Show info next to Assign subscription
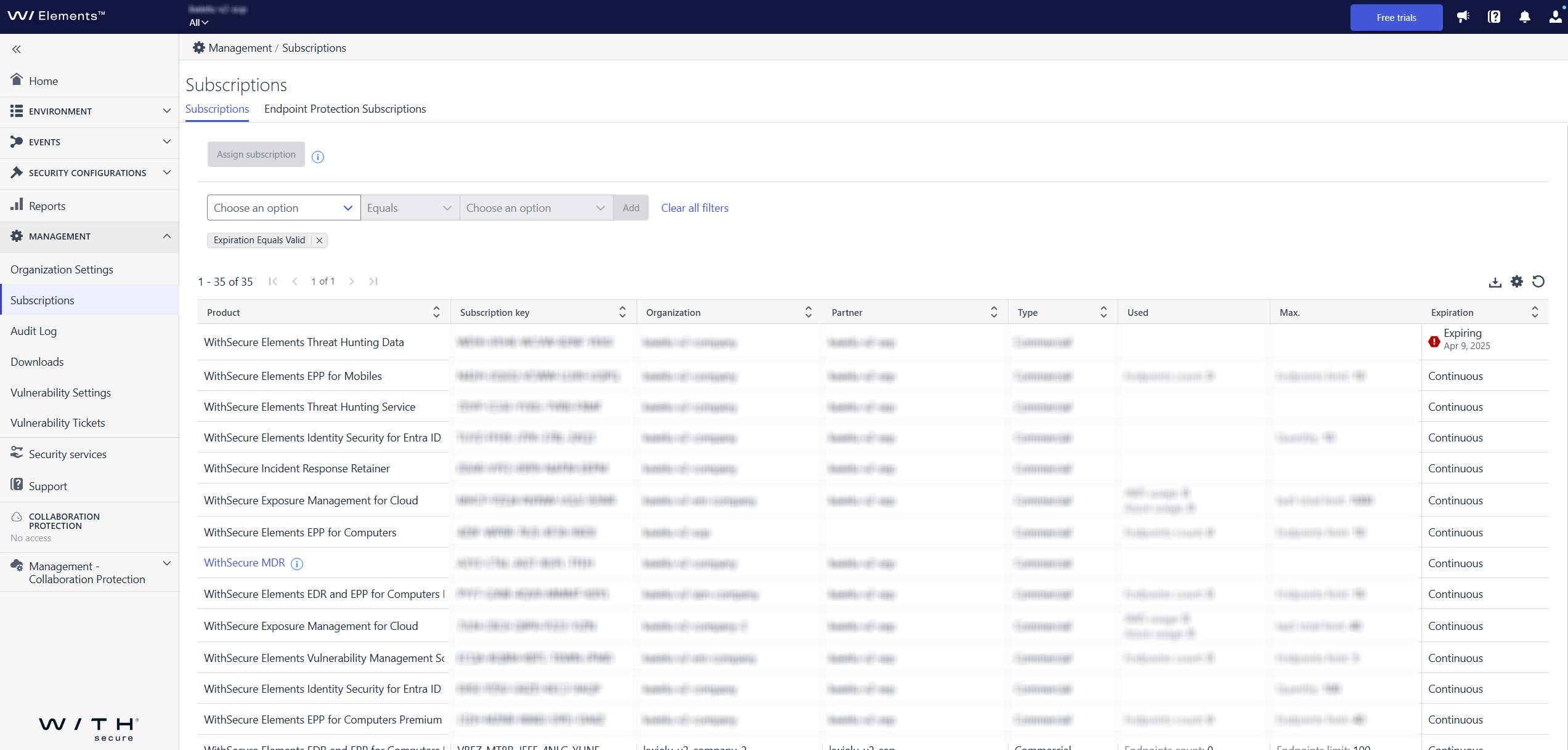Viewport: 1568px width, 750px height. (x=318, y=157)
